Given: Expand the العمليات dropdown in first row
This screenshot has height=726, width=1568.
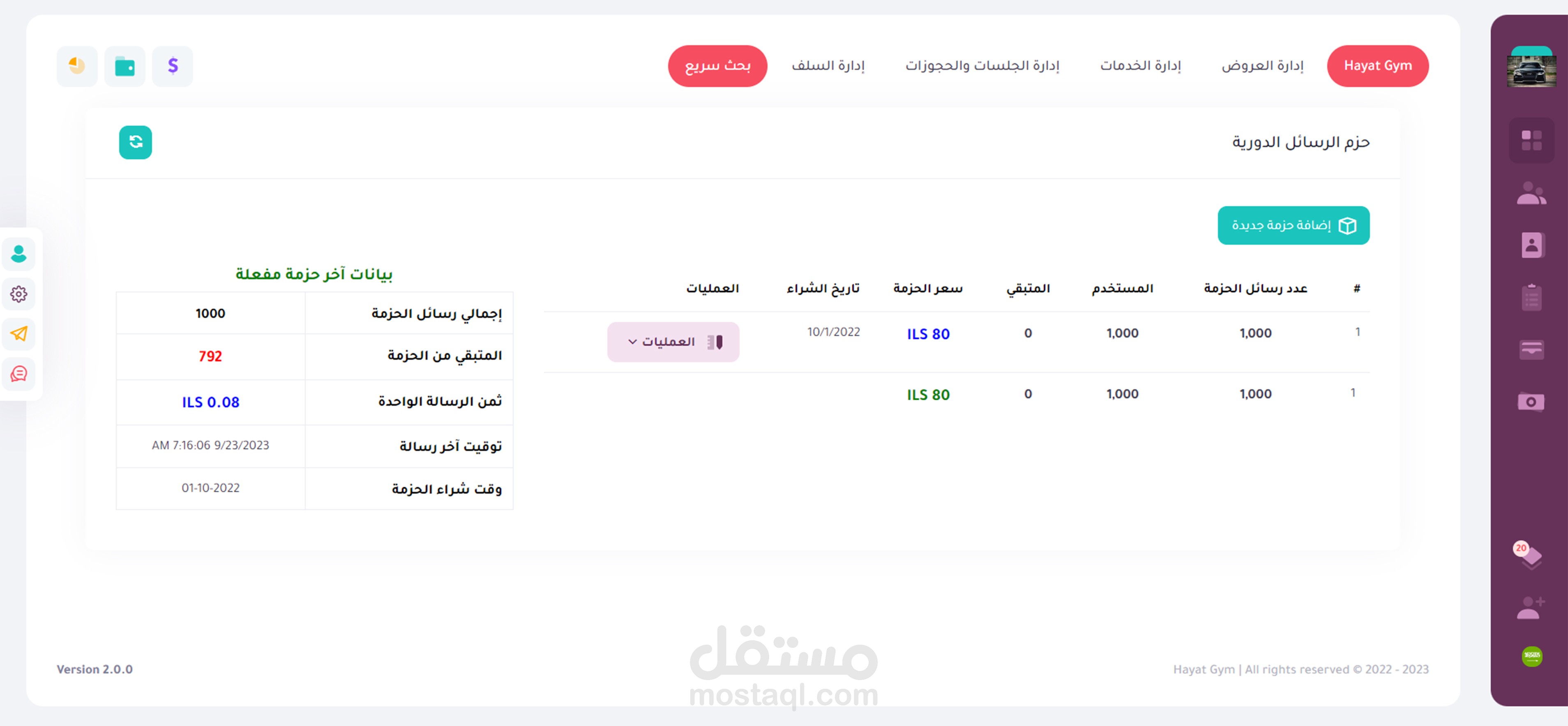Looking at the screenshot, I should [x=673, y=342].
